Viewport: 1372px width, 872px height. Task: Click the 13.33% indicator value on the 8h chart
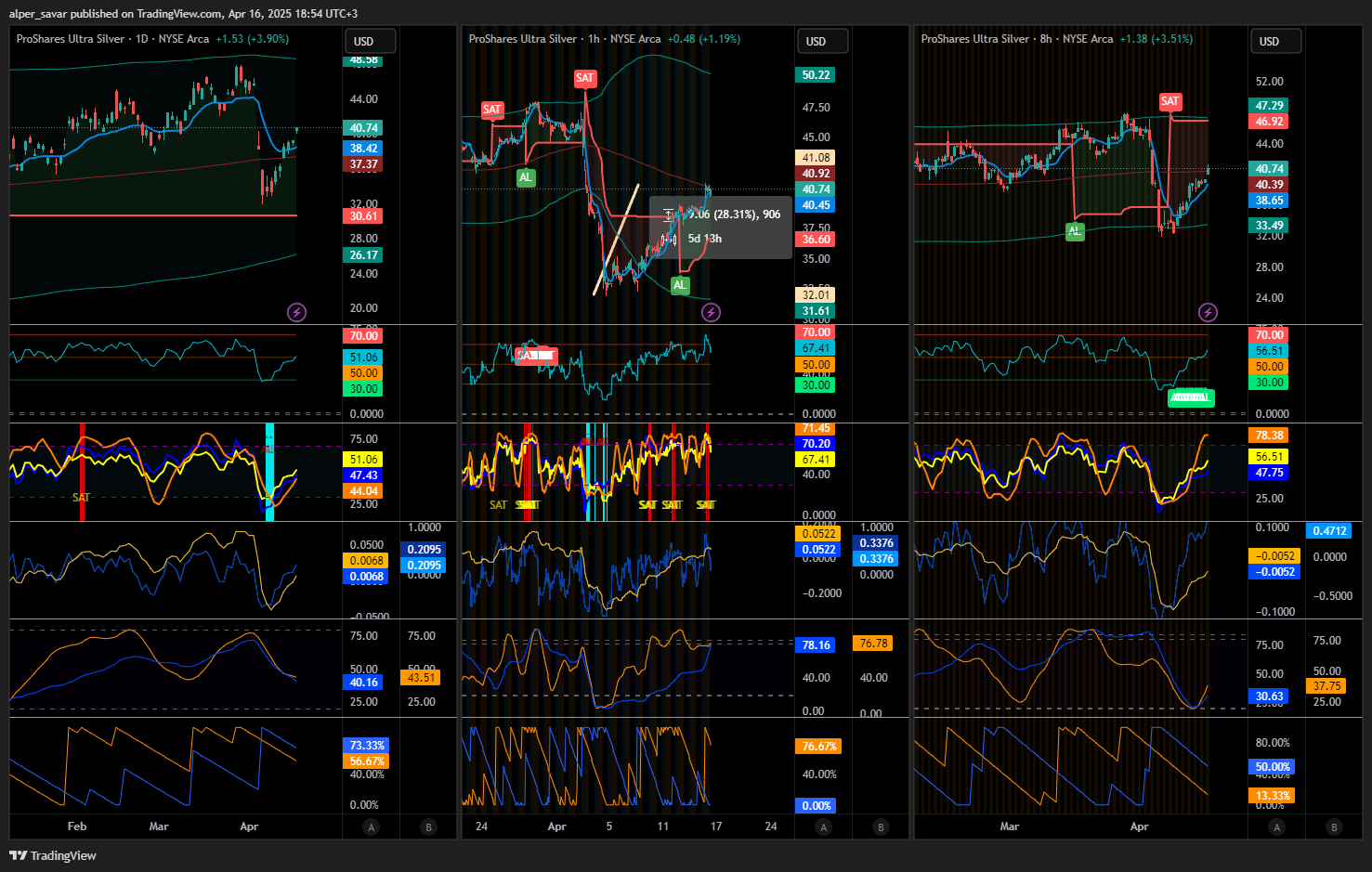[1273, 796]
